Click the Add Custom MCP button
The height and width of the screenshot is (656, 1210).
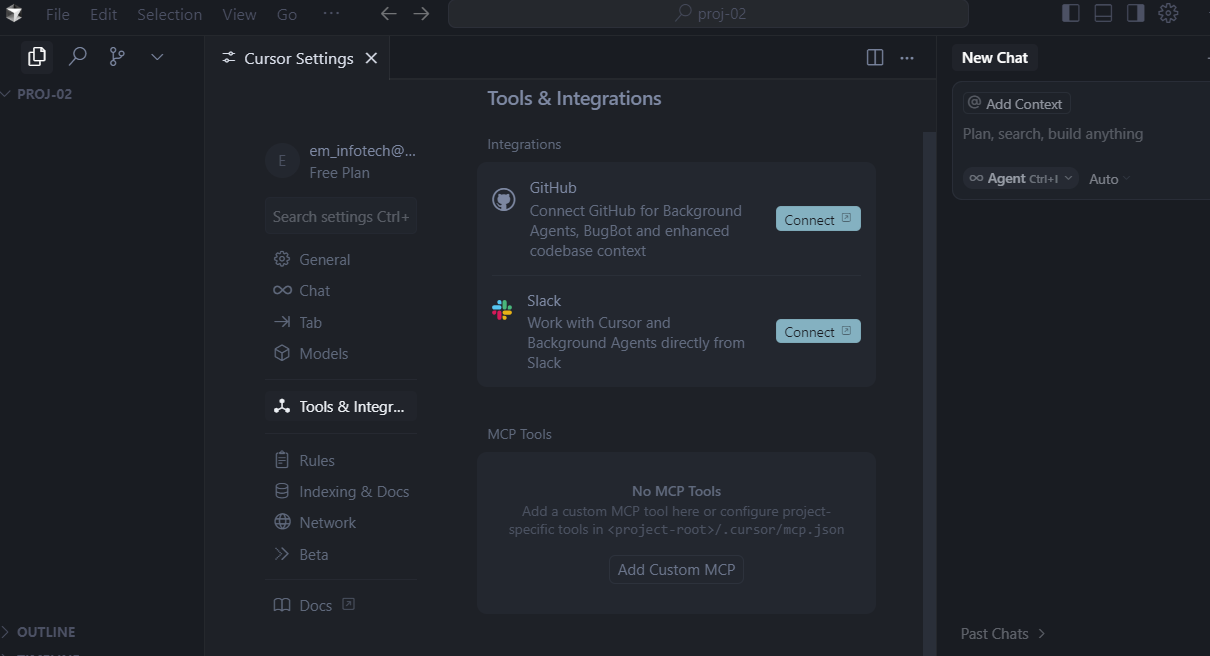(x=676, y=569)
